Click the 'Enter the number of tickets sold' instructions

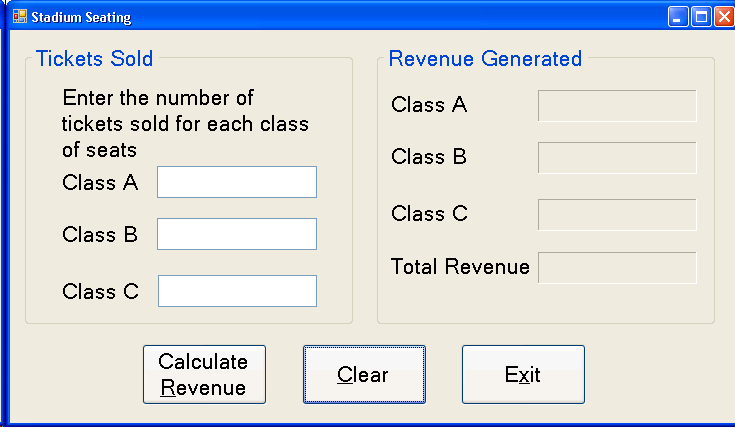point(185,124)
